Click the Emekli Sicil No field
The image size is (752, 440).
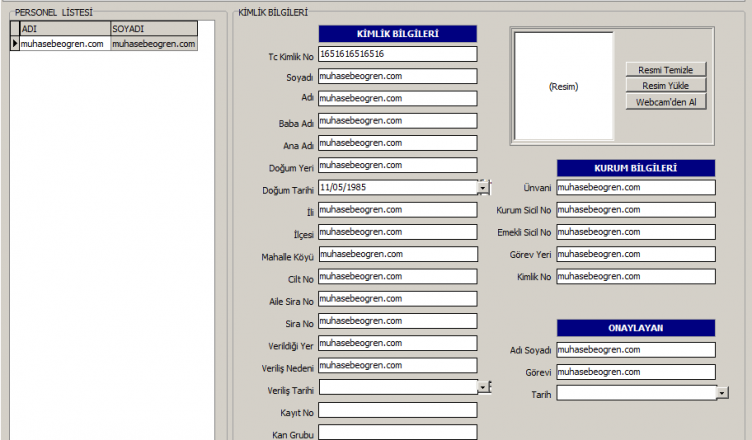[x=636, y=232]
